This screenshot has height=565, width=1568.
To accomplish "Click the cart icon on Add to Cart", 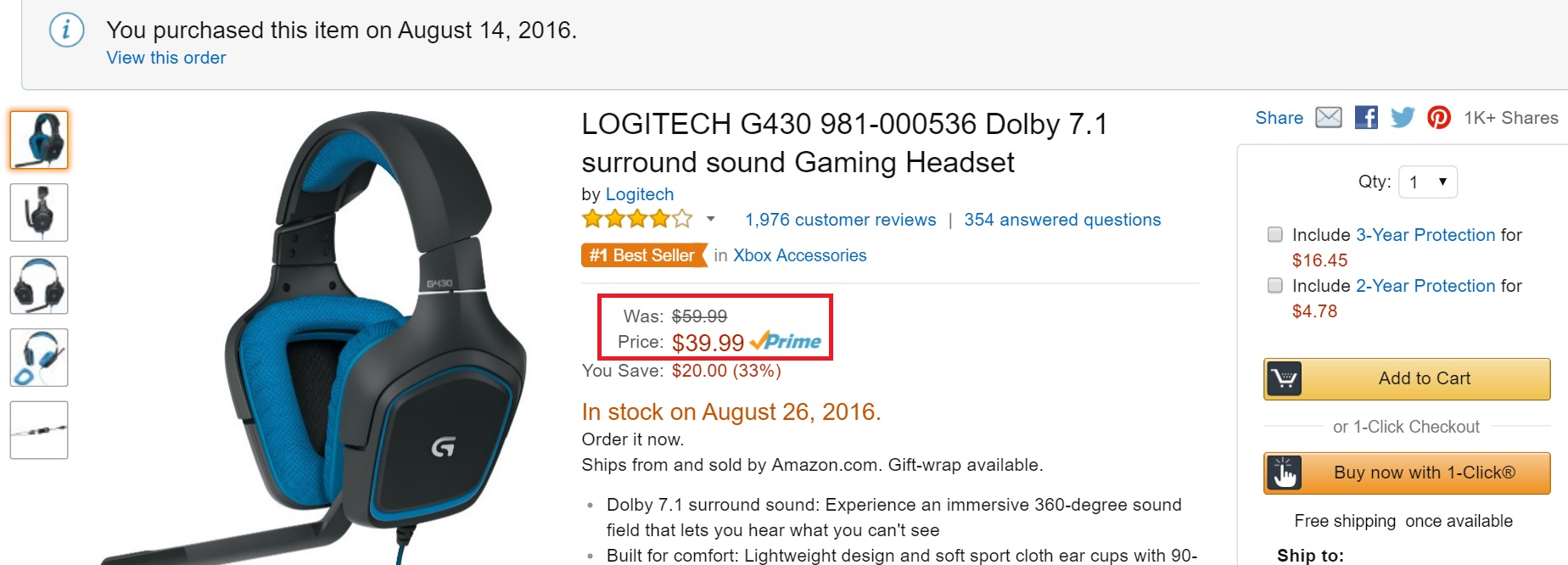I will (1285, 378).
